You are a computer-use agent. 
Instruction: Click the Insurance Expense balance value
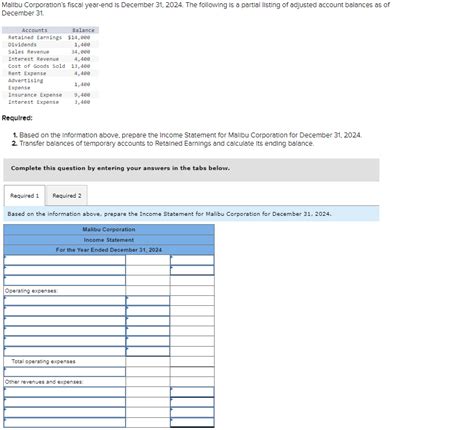coord(82,95)
